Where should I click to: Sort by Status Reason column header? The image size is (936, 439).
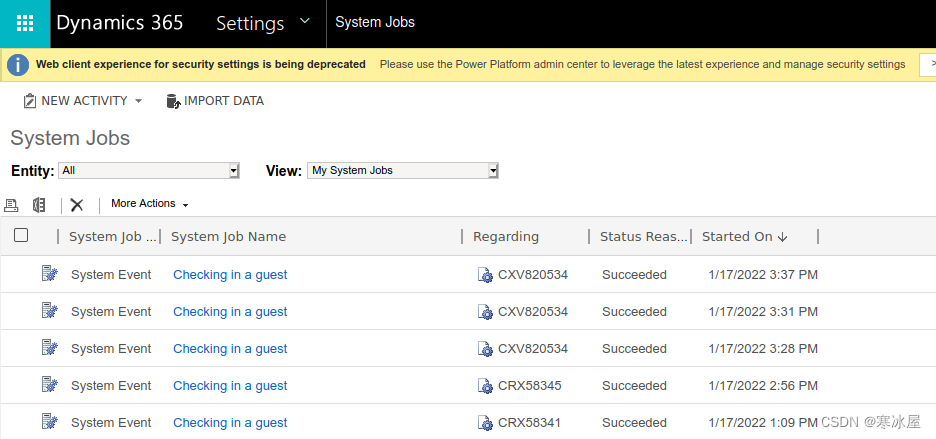point(644,237)
